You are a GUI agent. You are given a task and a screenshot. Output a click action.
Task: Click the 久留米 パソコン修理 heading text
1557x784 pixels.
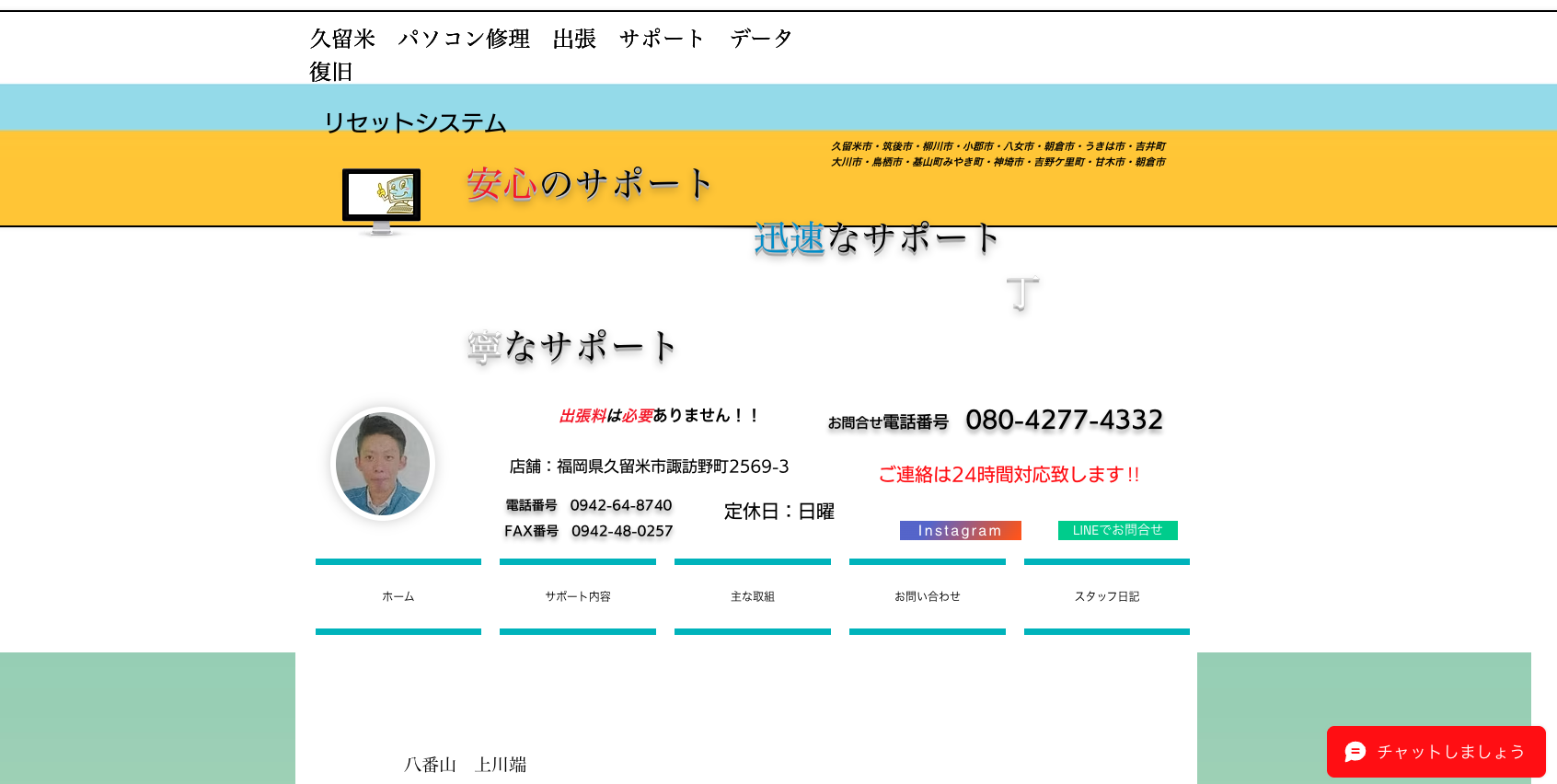coord(550,54)
